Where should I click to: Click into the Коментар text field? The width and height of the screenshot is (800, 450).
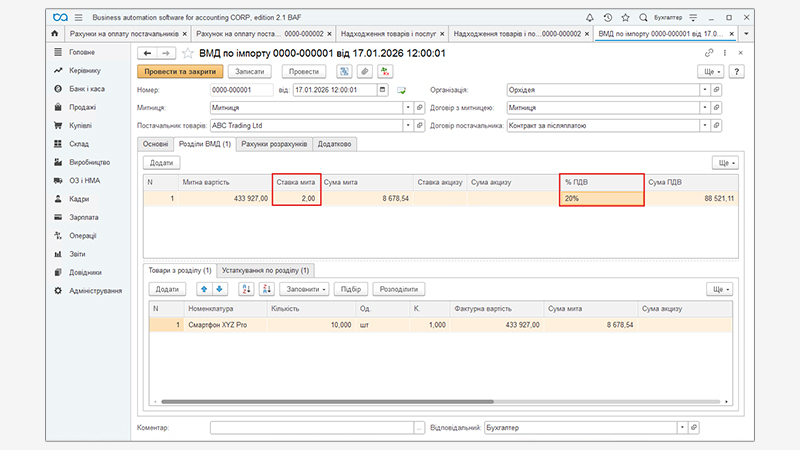click(x=311, y=428)
